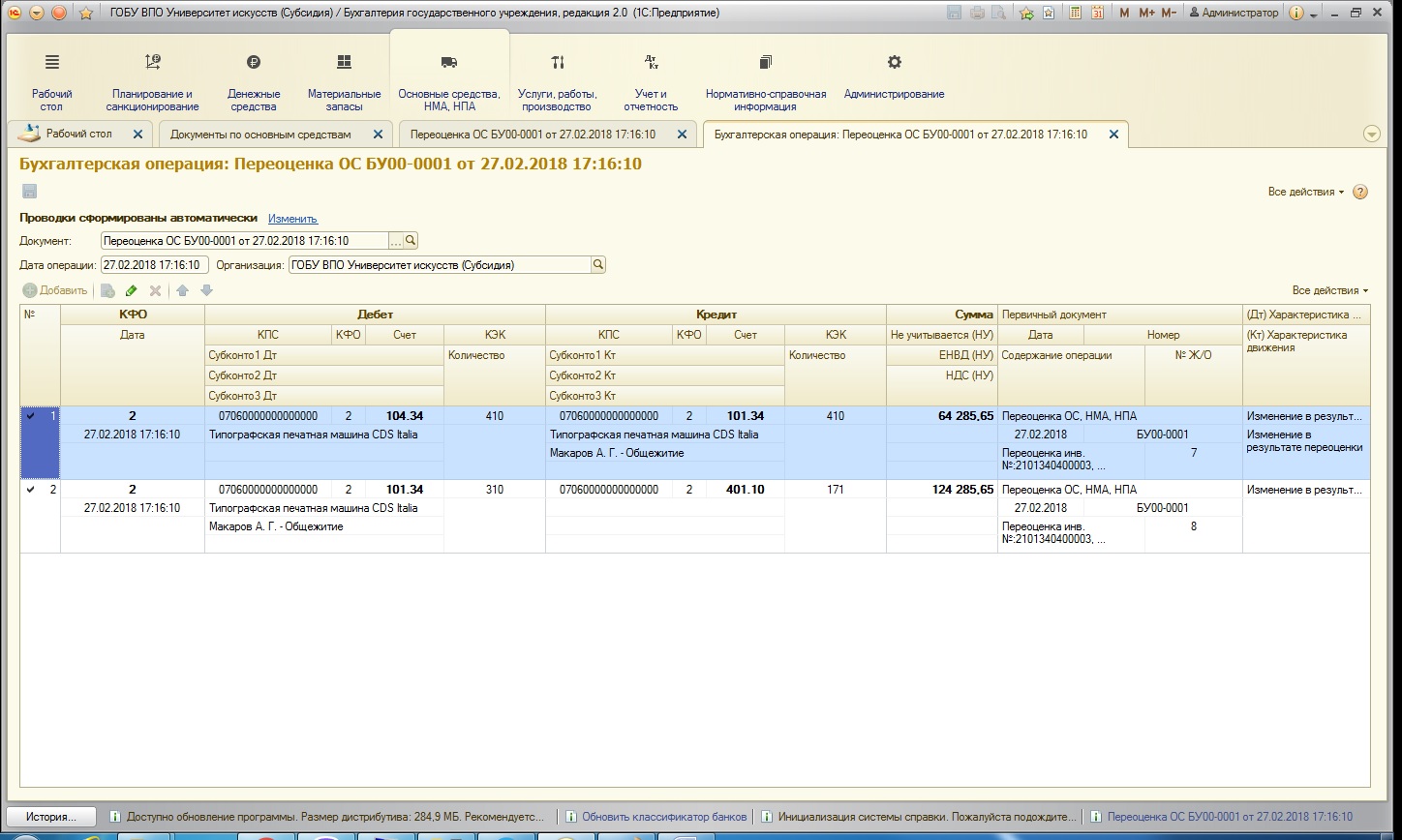This screenshot has height=840, width=1402.
Task: Move row down with the down arrow
Action: [x=206, y=290]
